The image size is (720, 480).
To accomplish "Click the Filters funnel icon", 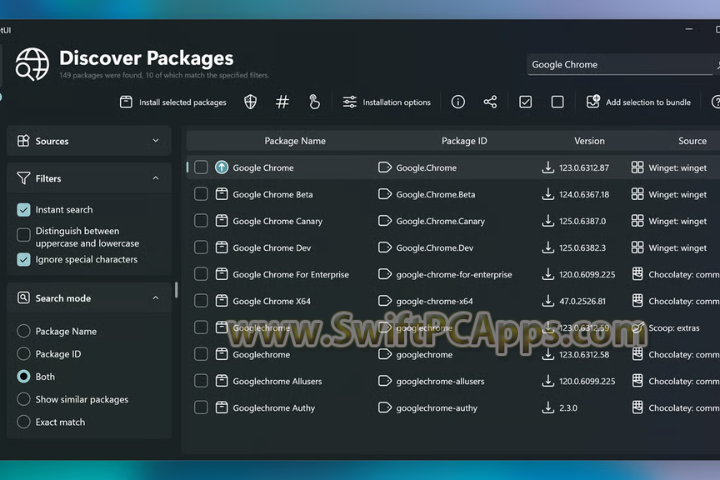I will click(23, 178).
